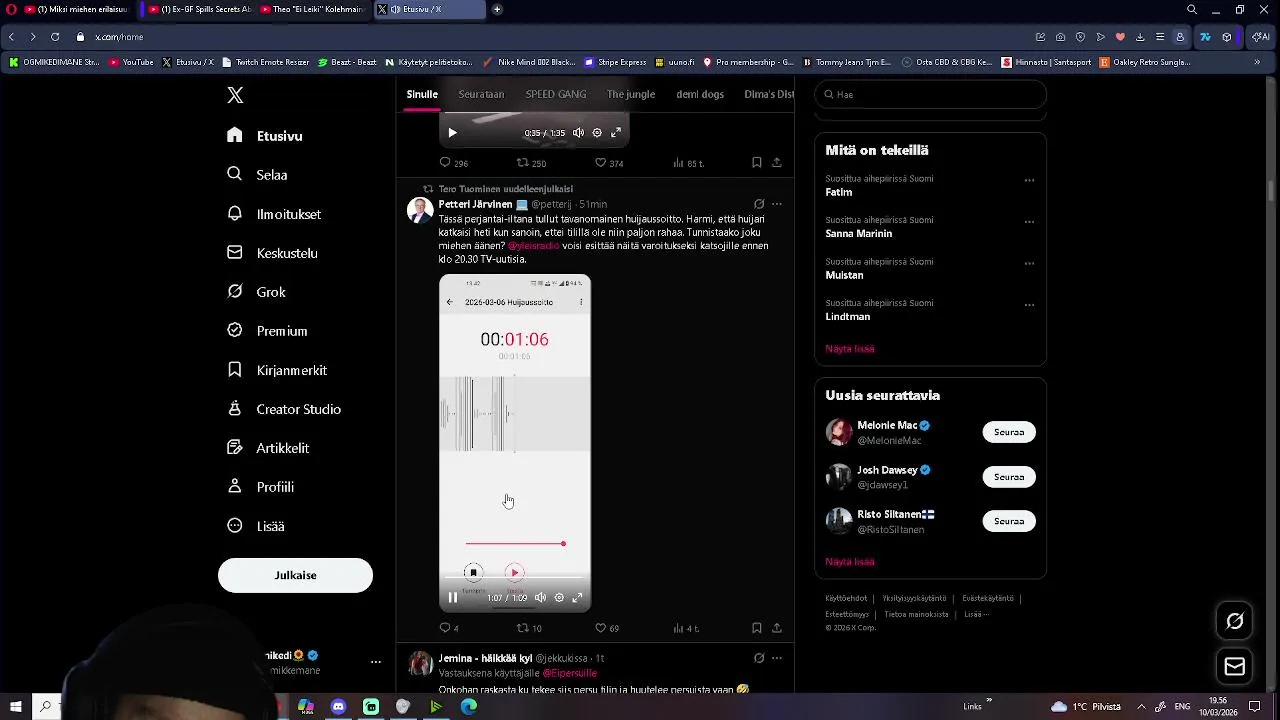Screen dimensions: 1280x720
Task: Follow Josh Dawsey with Seuraa button
Action: (x=1009, y=477)
